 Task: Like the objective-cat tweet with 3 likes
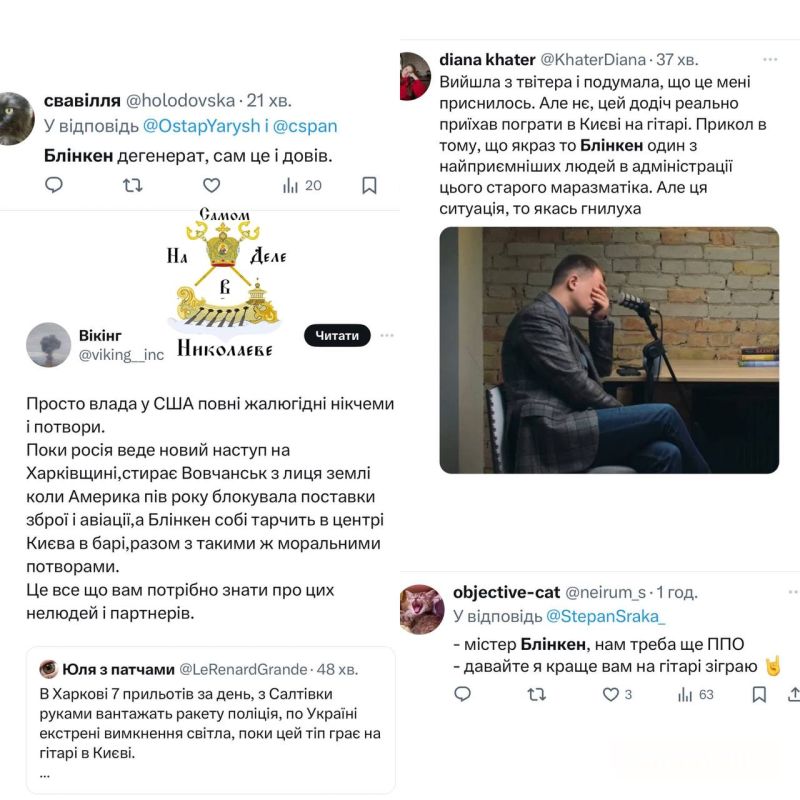point(611,694)
